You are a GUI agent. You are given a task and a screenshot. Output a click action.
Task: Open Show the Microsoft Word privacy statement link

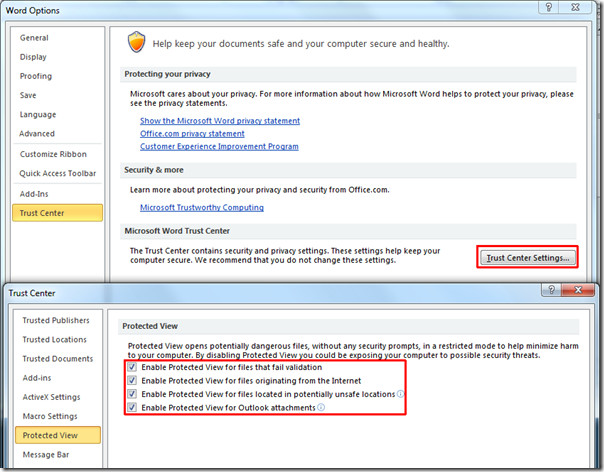pyautogui.click(x=220, y=121)
